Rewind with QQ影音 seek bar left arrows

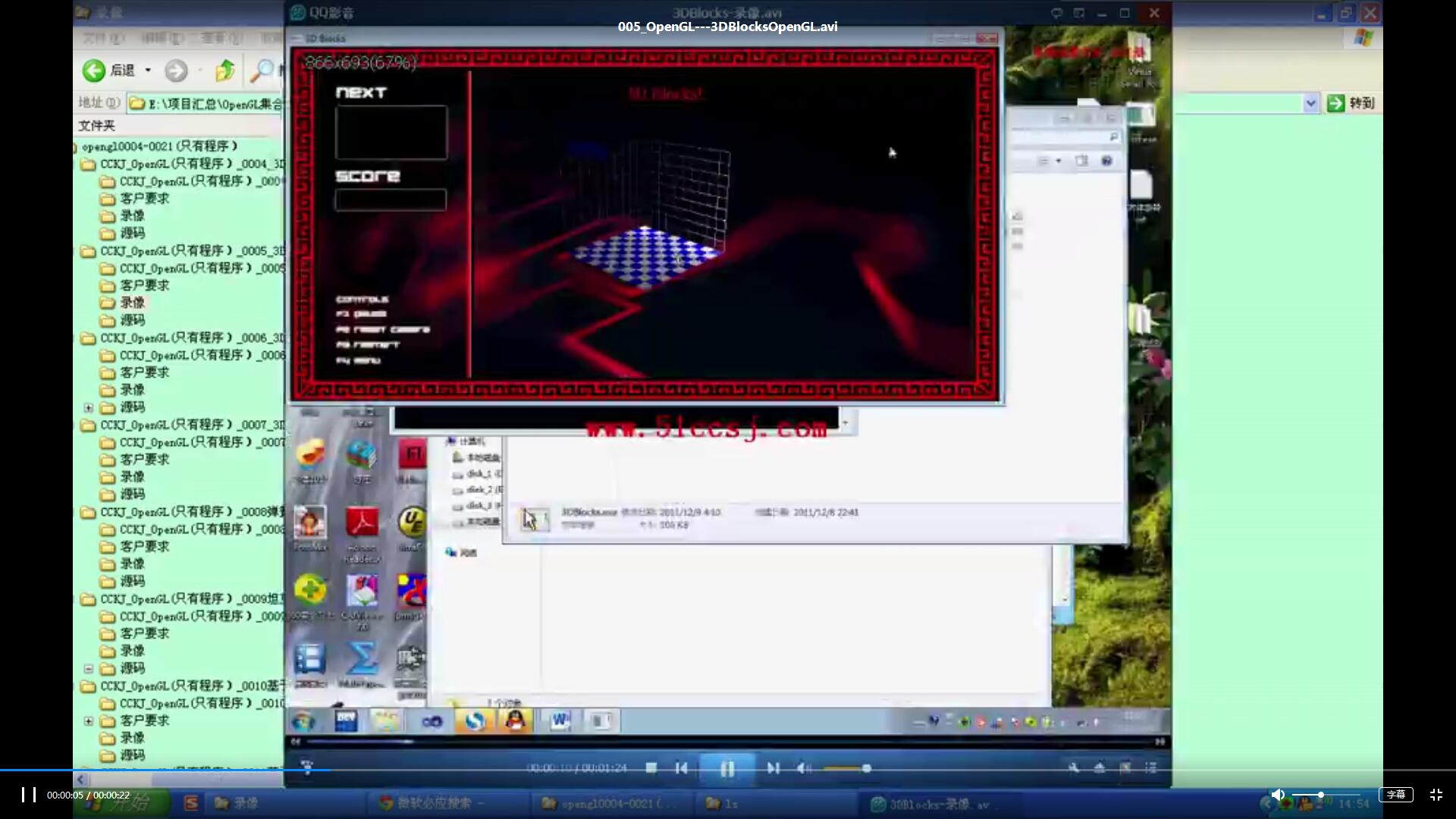click(x=296, y=742)
